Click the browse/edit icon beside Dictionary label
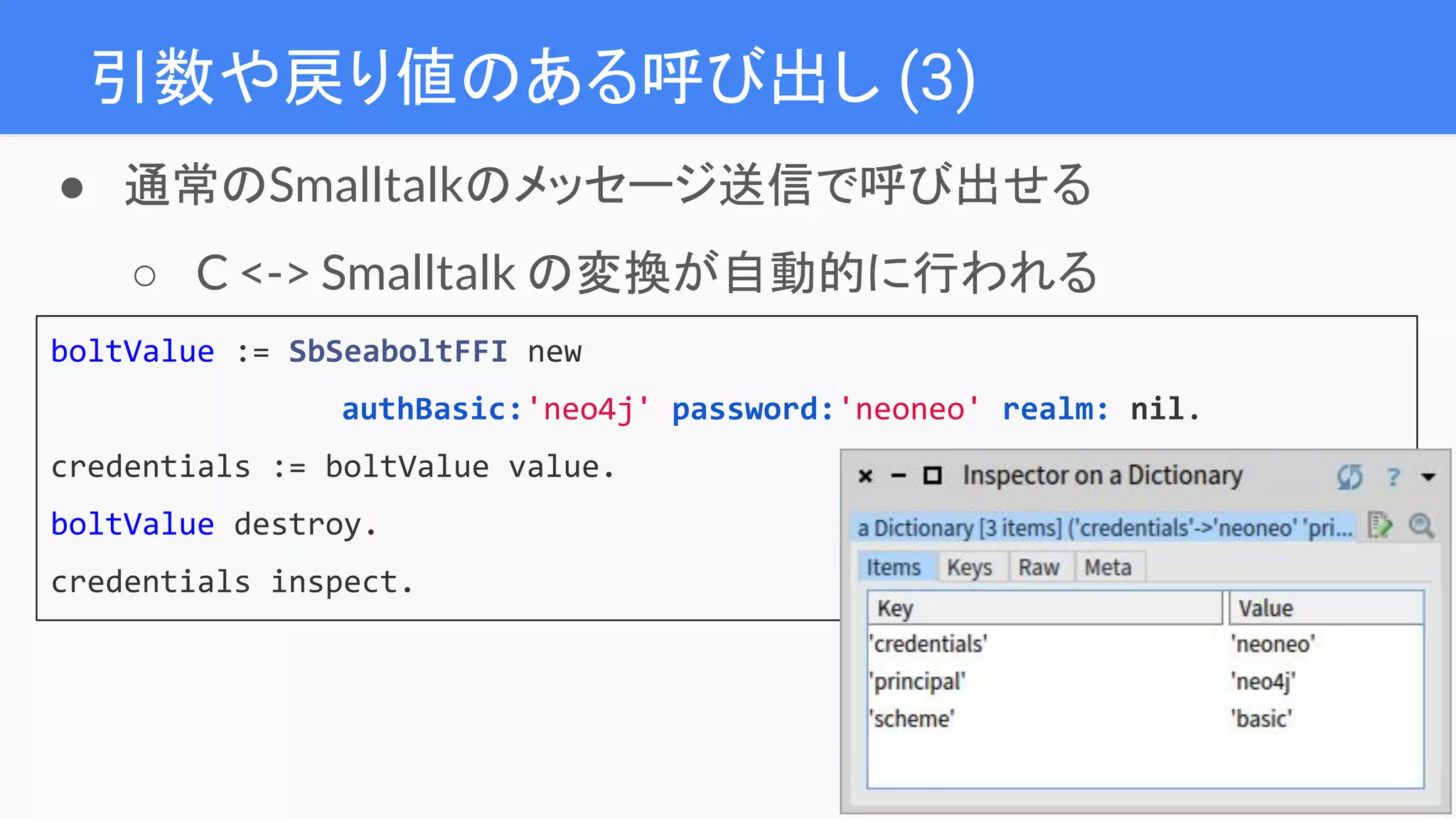1456x819 pixels. [x=1380, y=526]
